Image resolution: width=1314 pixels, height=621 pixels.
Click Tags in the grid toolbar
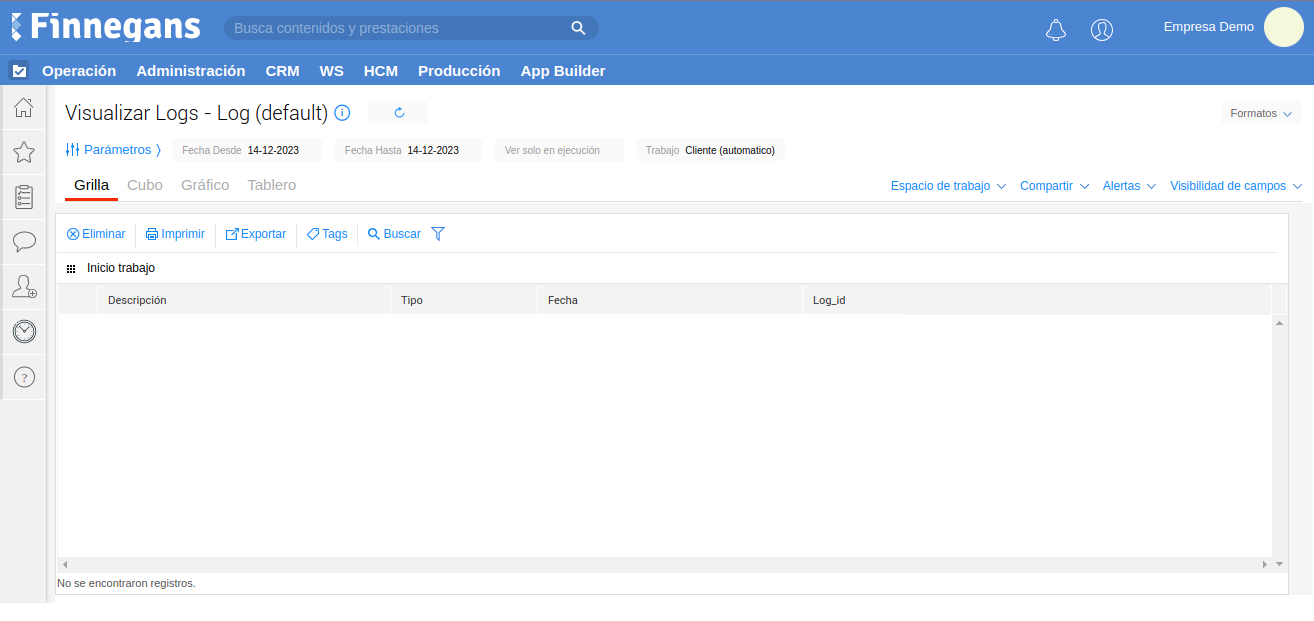coord(327,234)
